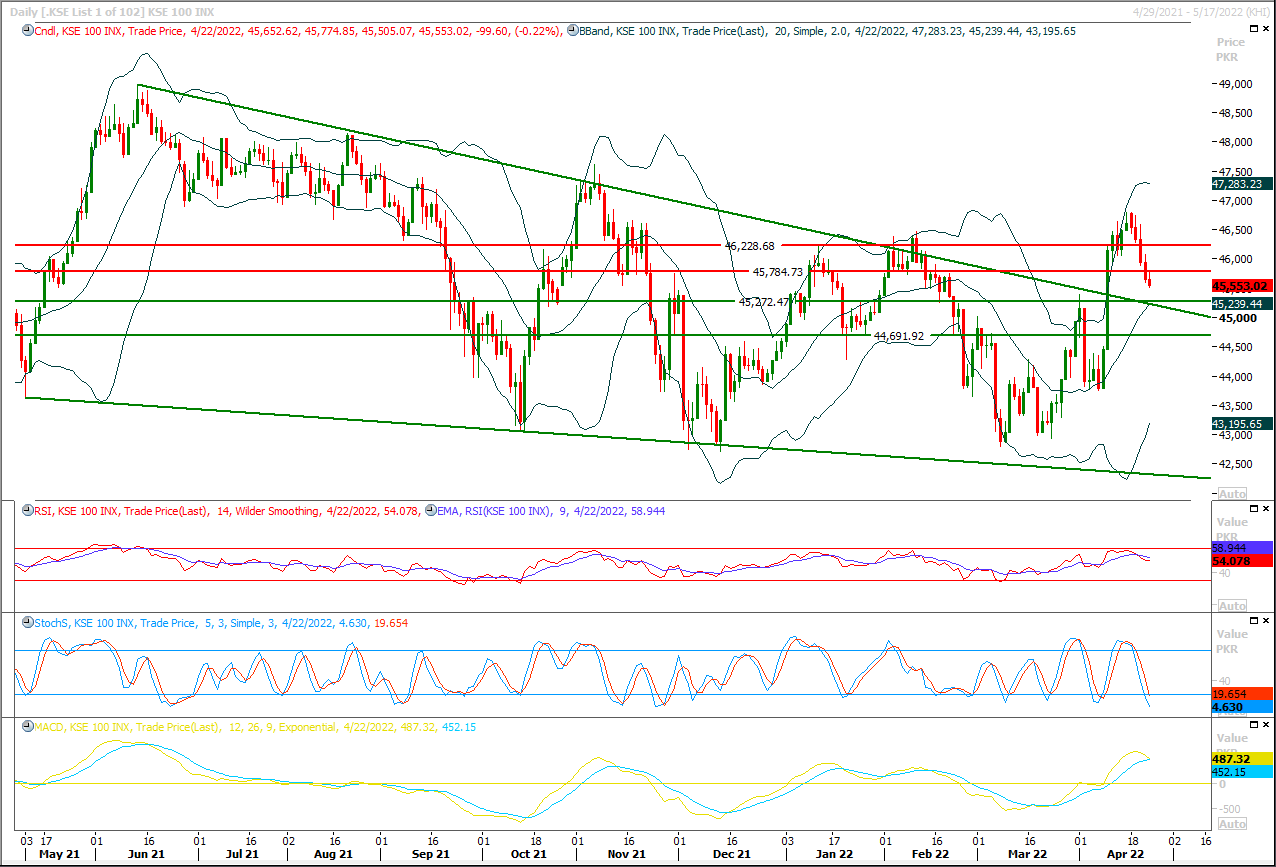Viewport: 1276px width, 867px height.
Task: Click the clock icon beside the EMA label
Action: point(431,511)
